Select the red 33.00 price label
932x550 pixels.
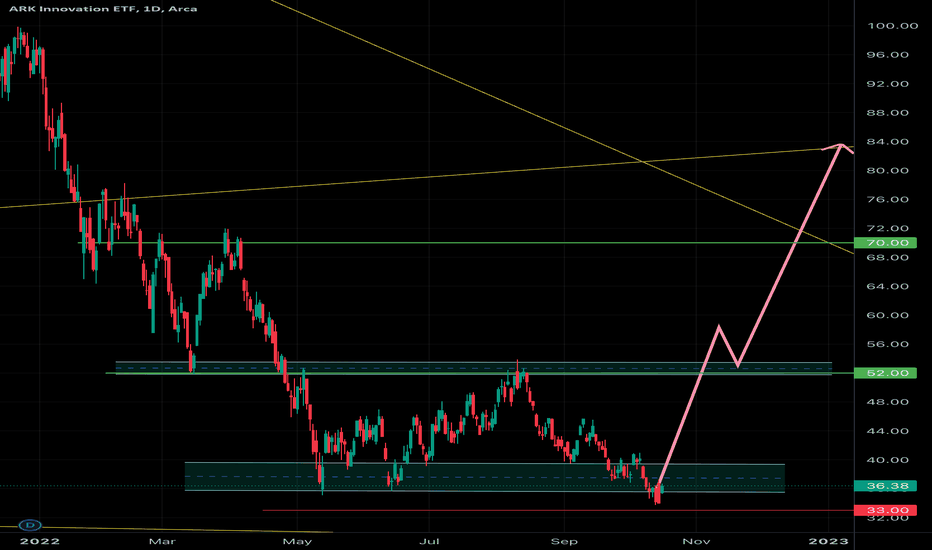[885, 510]
